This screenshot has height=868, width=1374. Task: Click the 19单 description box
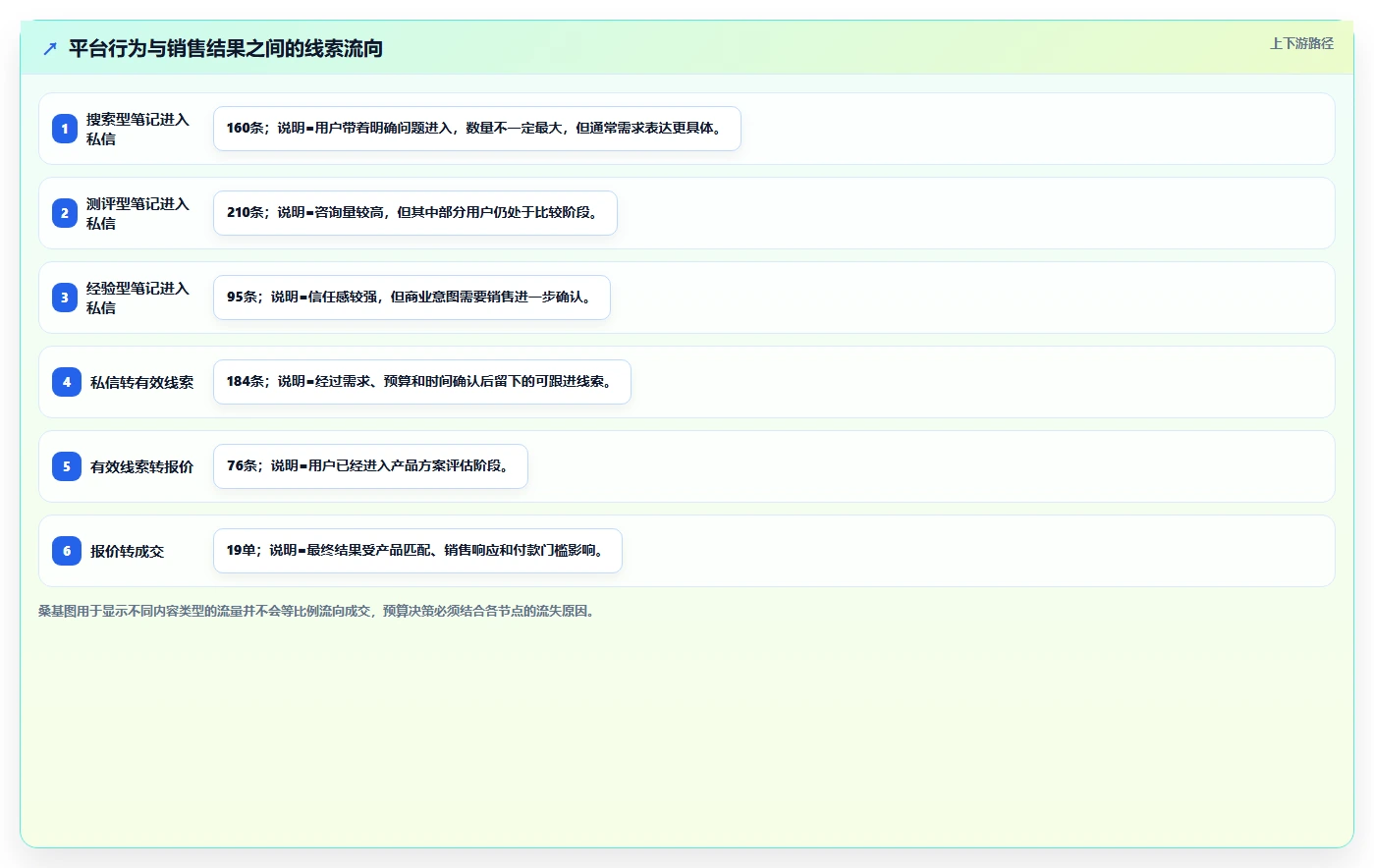tap(417, 551)
